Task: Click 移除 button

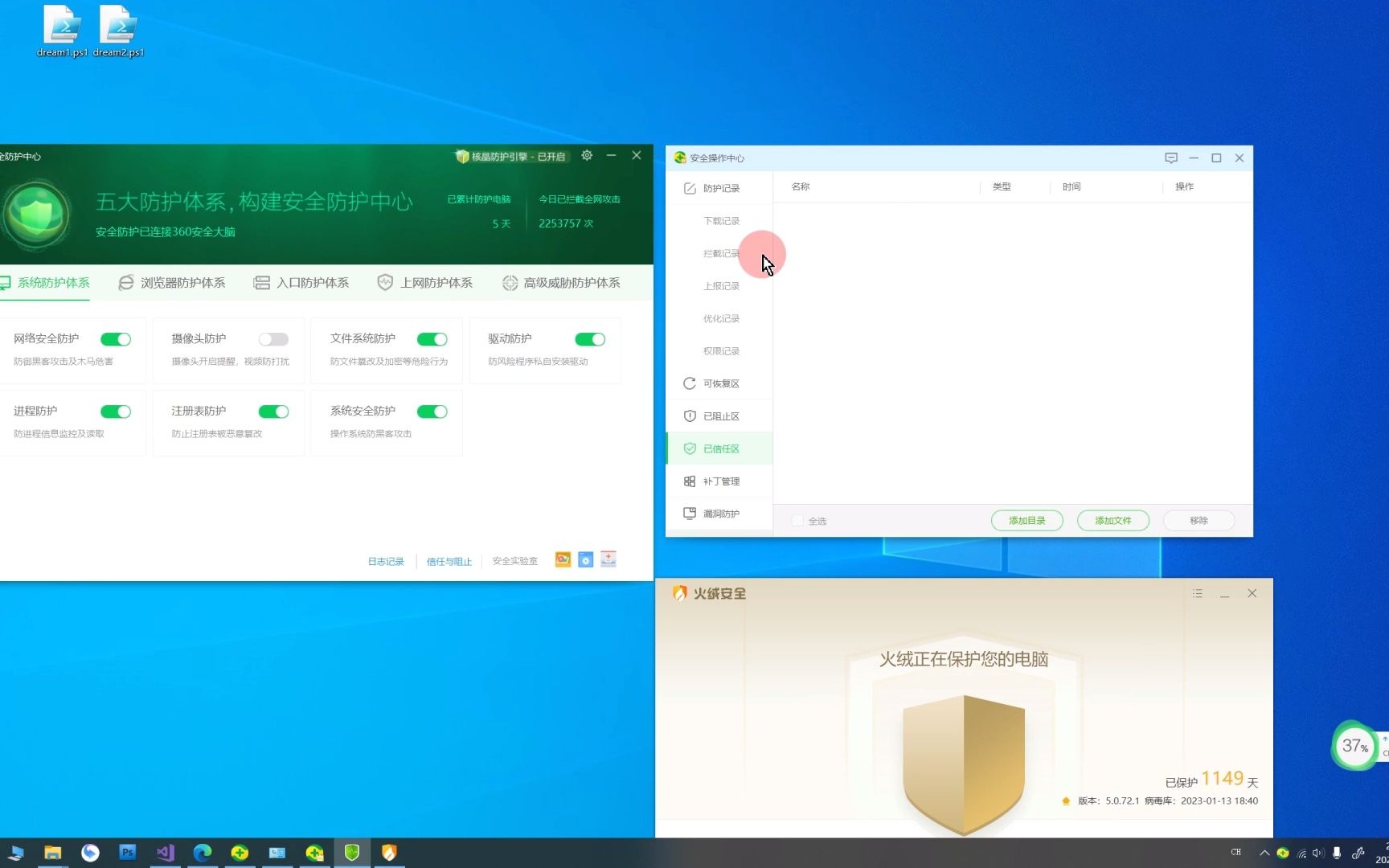Action: [x=1198, y=521]
